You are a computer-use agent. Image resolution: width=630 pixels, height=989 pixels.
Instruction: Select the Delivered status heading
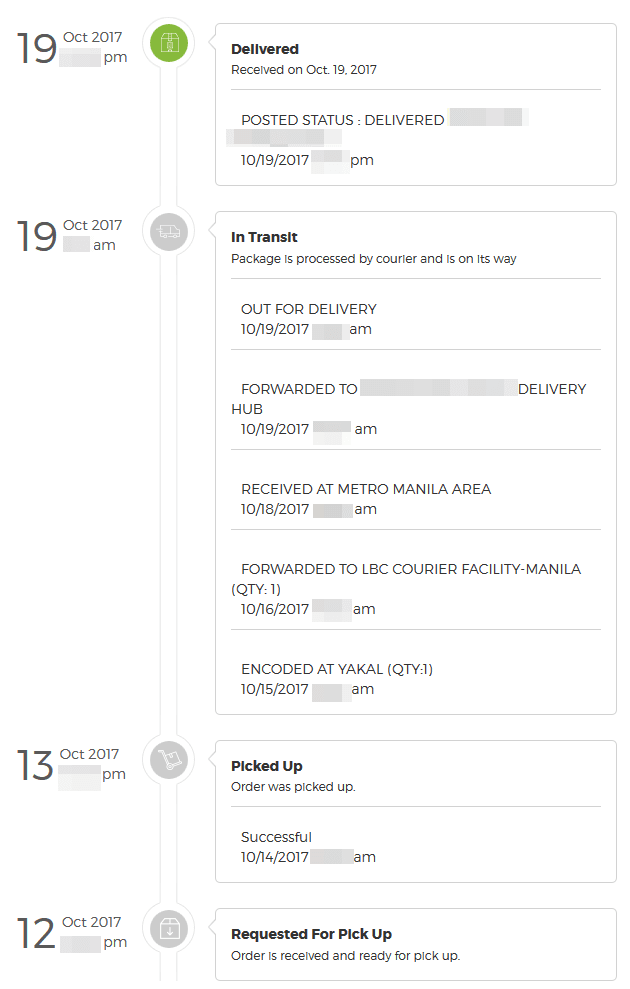(x=264, y=49)
